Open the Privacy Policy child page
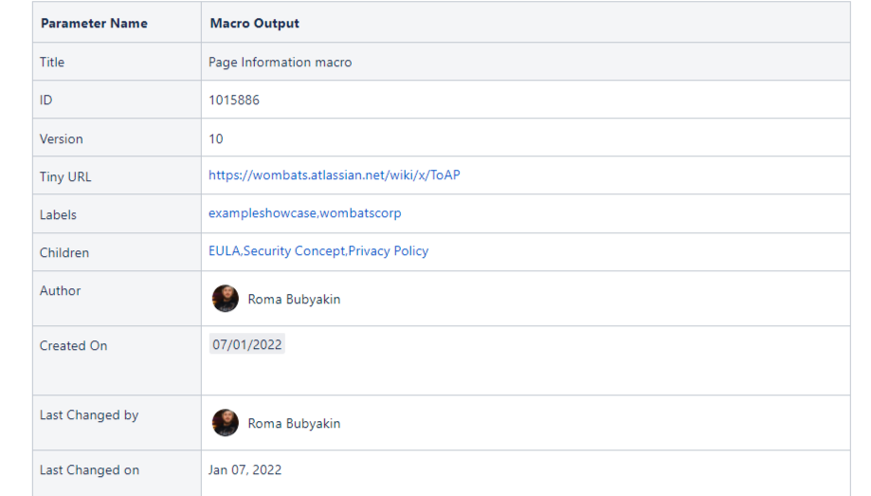The image size is (871, 496). (x=388, y=251)
